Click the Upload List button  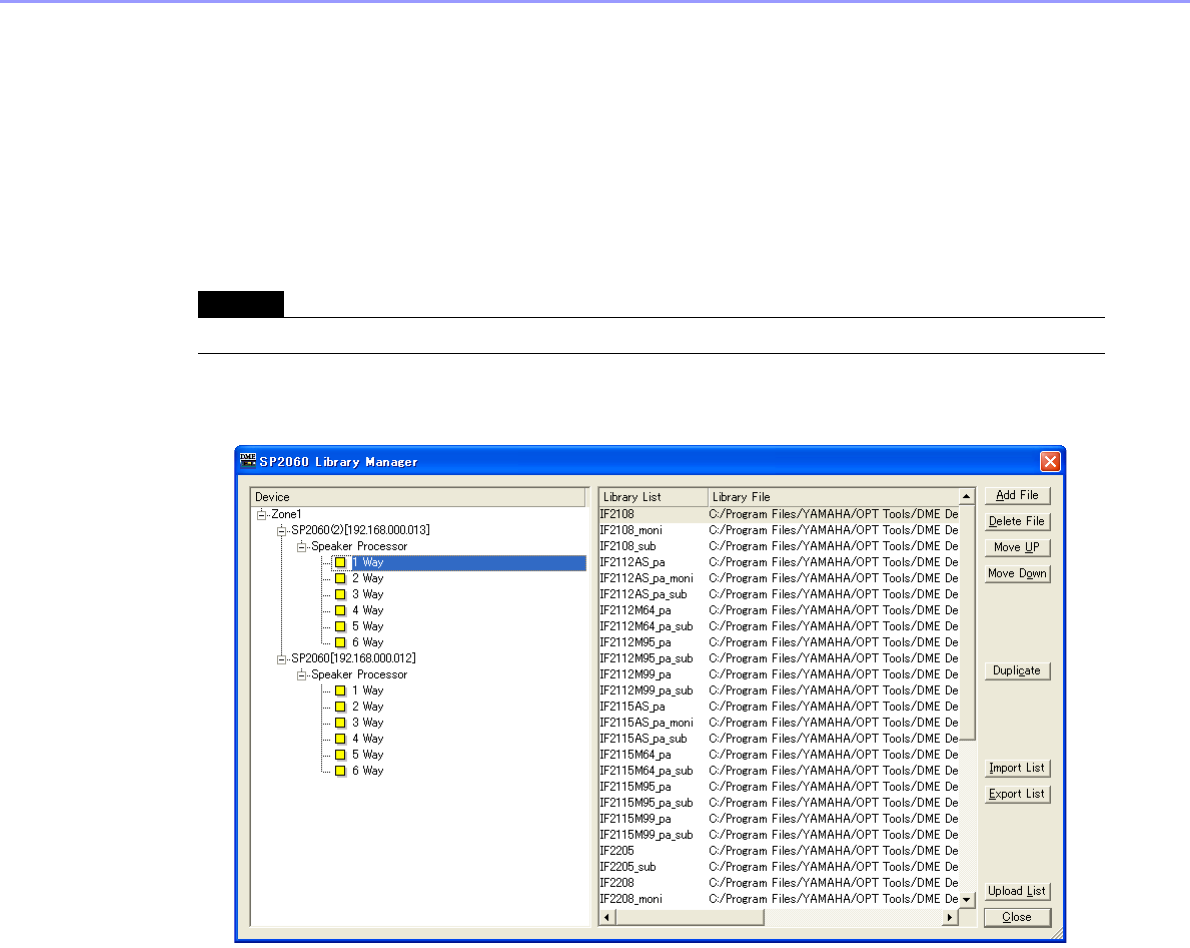[1017, 891]
